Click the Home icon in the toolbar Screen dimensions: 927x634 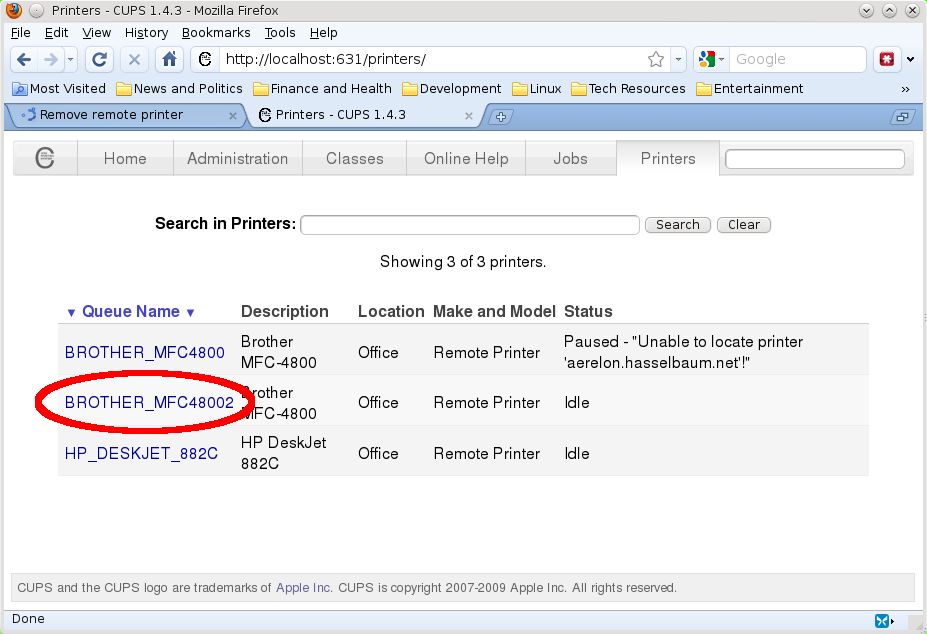tap(169, 59)
